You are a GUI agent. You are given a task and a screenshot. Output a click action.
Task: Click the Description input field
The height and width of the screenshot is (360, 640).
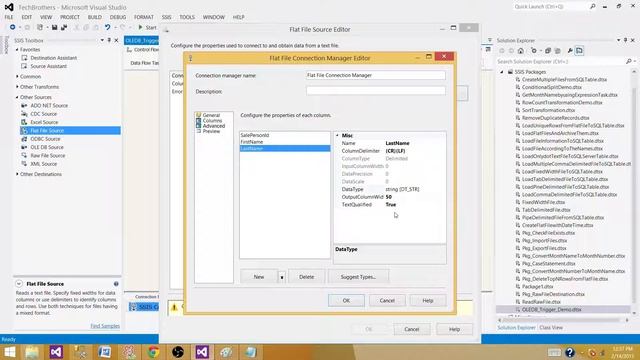[376, 91]
